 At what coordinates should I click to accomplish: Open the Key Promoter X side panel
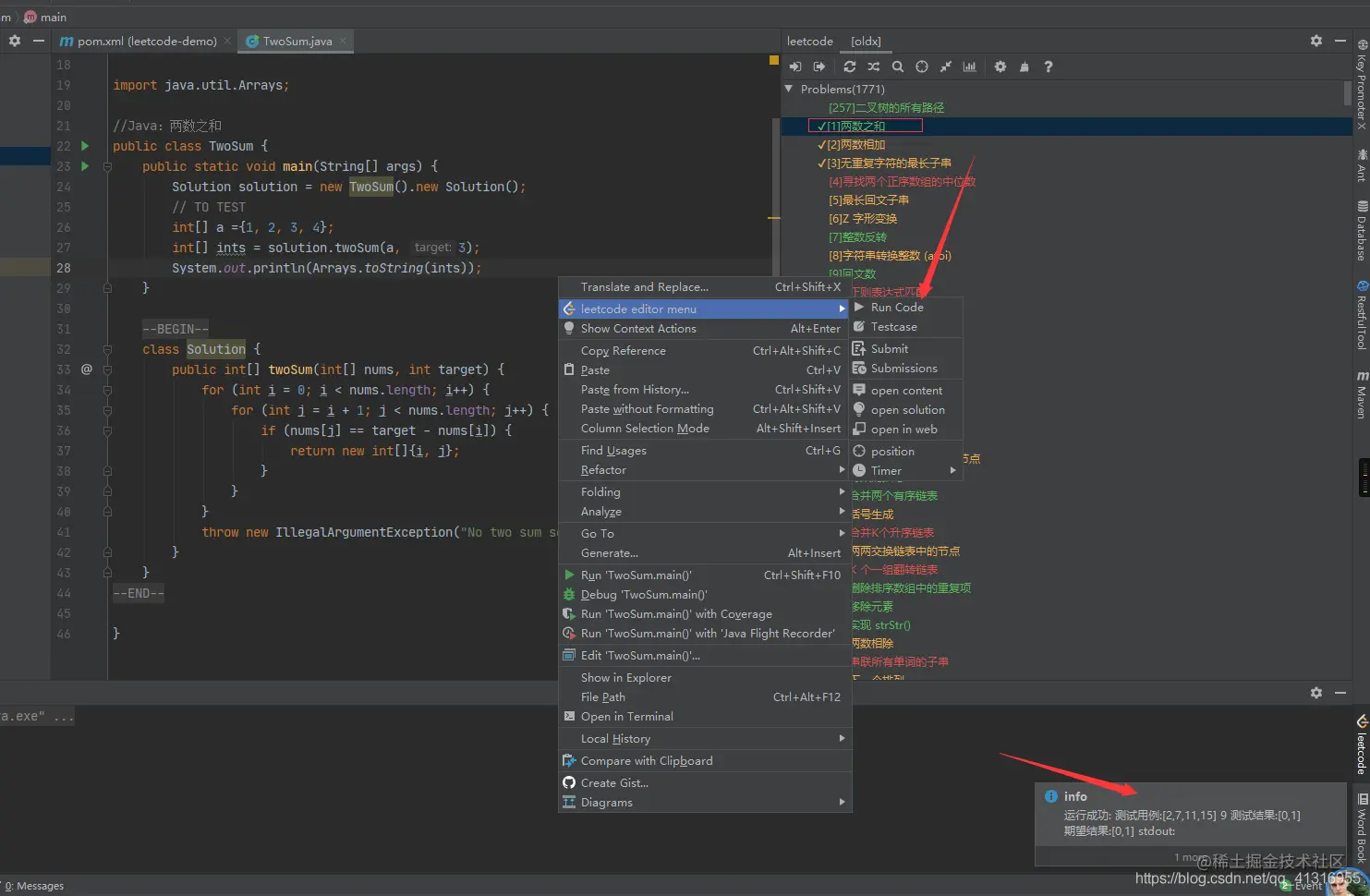(x=1363, y=83)
